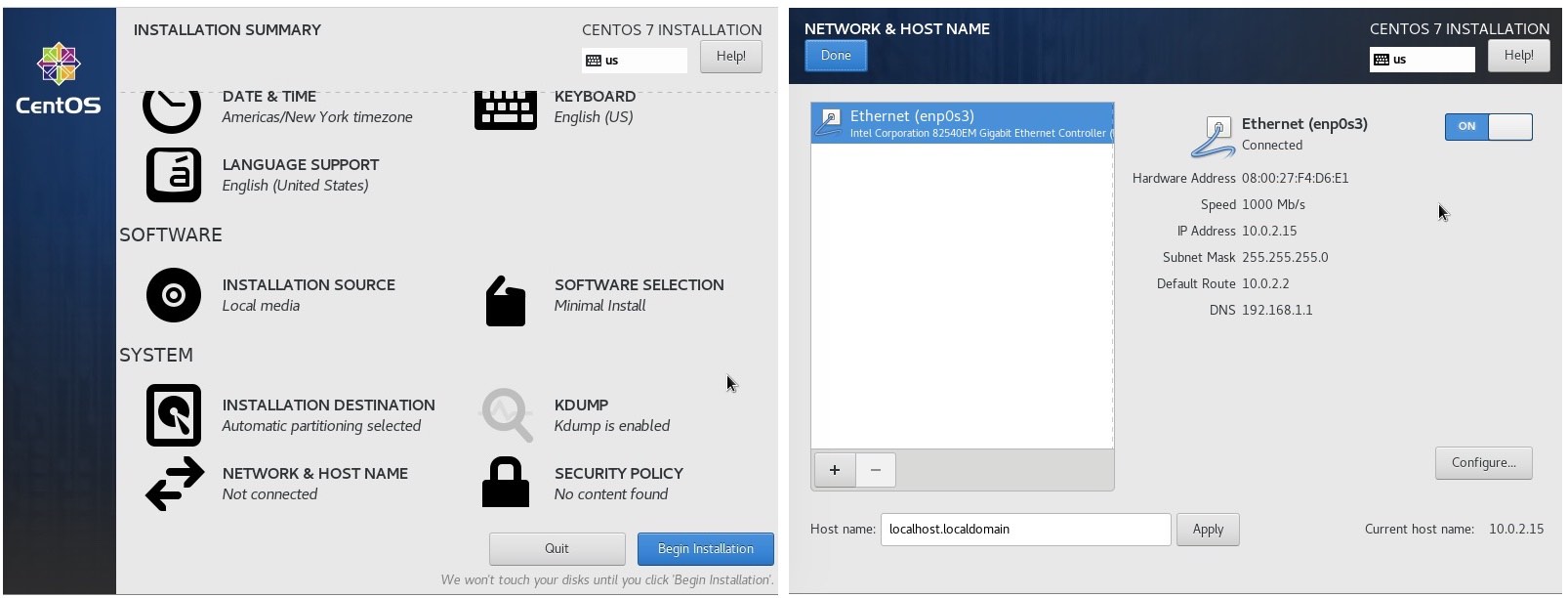Click the Begin Installation button

pyautogui.click(x=705, y=549)
